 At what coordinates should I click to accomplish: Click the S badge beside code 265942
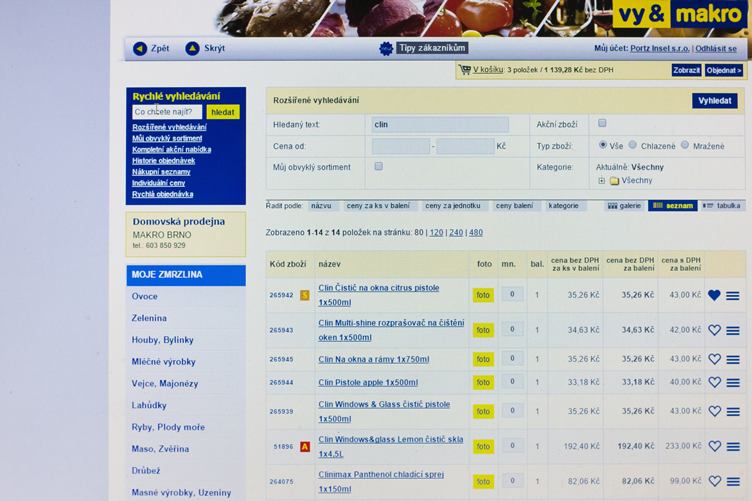(305, 295)
